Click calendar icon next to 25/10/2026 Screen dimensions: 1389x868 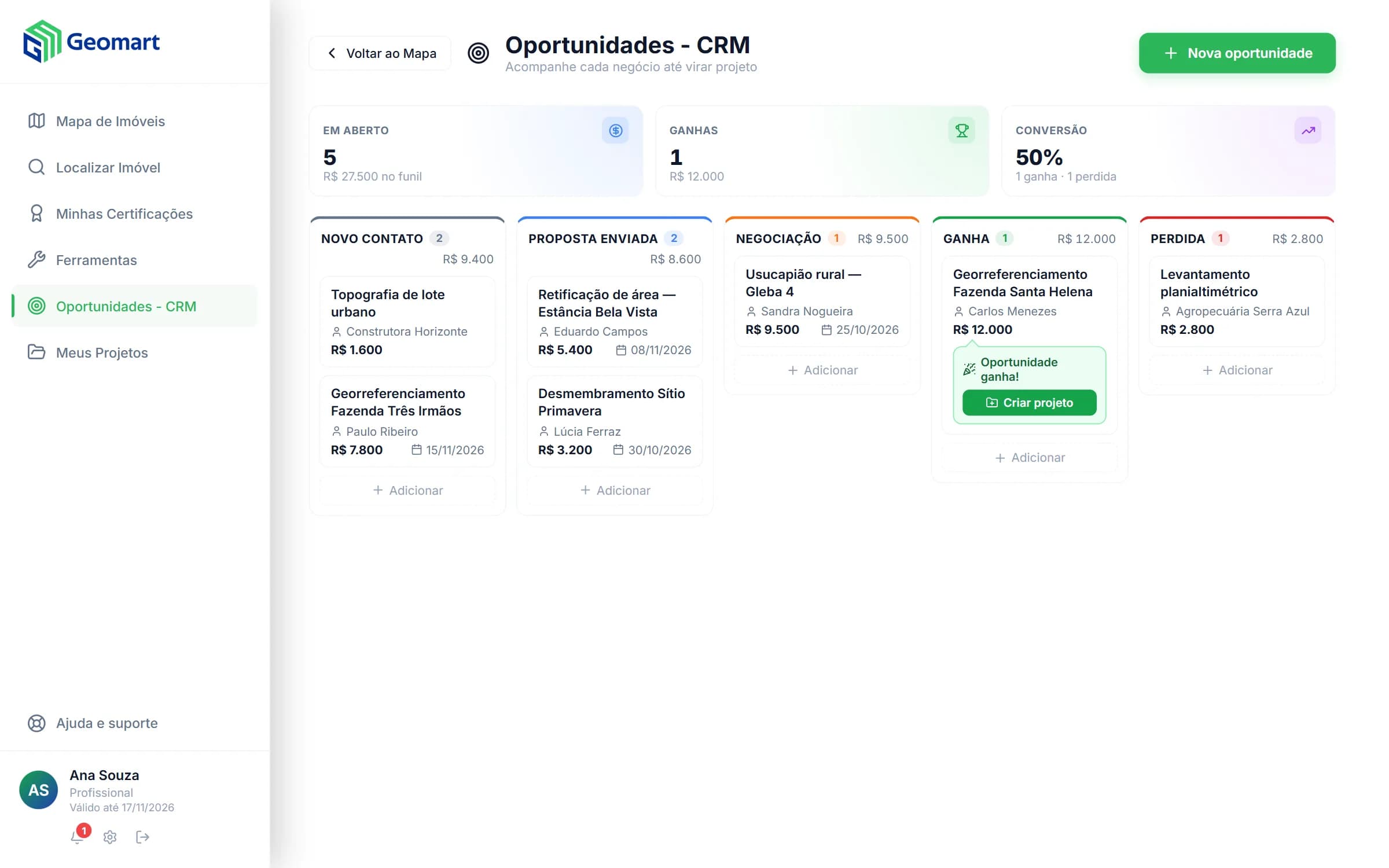826,330
